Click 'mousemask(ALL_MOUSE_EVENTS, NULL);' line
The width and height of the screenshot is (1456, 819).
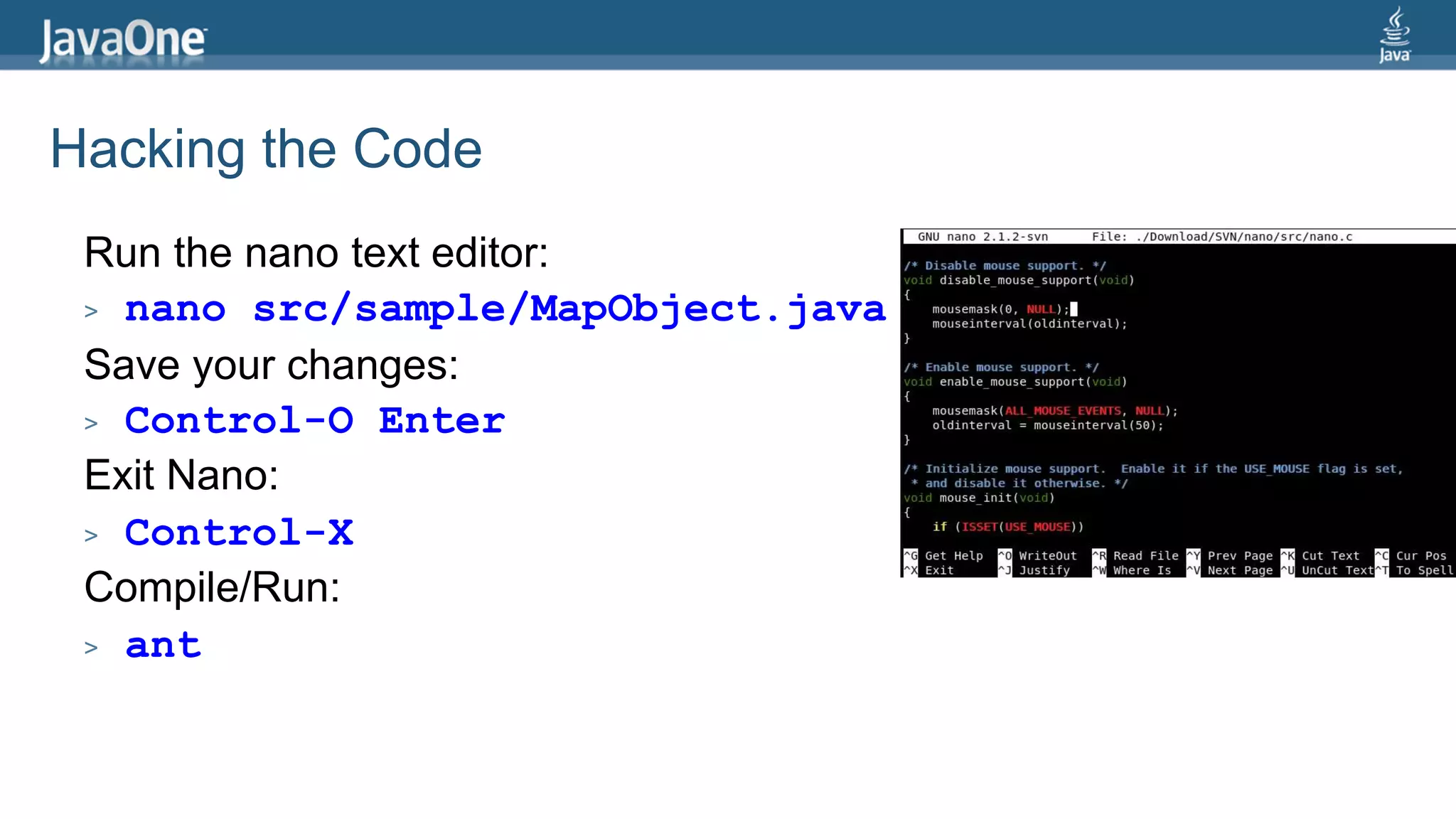(1055, 411)
